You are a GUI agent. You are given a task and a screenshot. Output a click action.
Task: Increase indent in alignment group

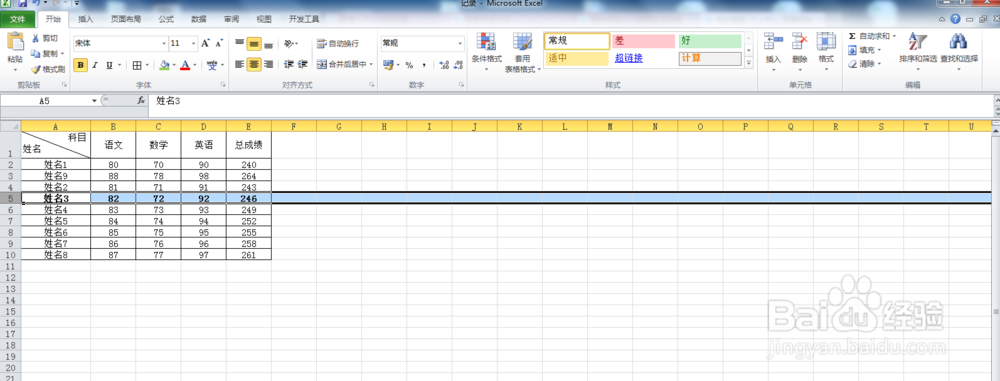[303, 64]
